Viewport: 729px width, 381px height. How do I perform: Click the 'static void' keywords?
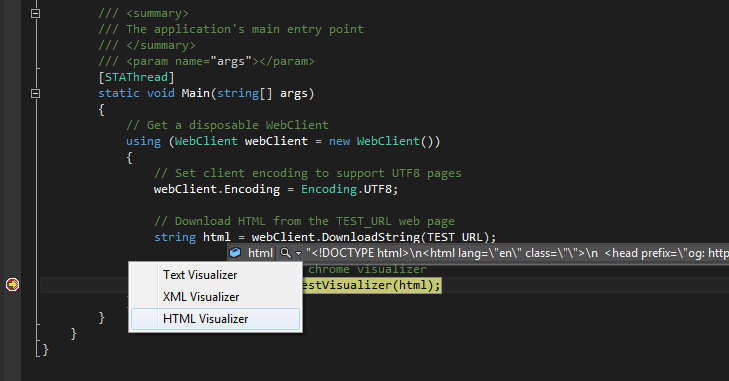136,93
